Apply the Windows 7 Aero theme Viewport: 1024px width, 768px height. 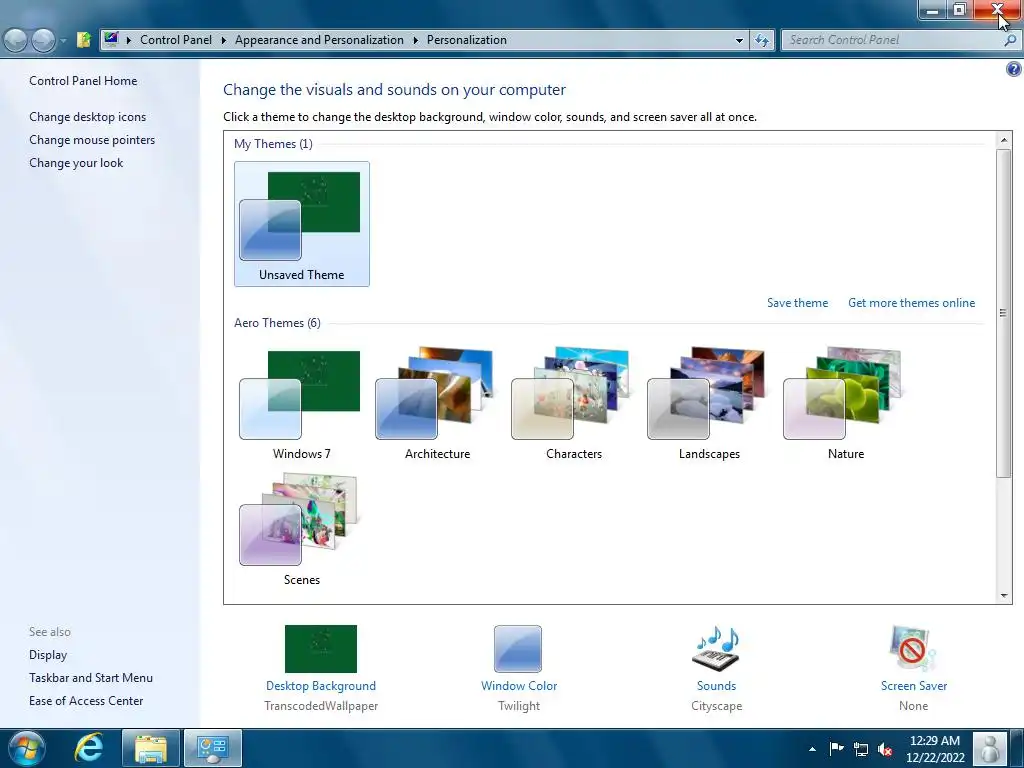(301, 404)
